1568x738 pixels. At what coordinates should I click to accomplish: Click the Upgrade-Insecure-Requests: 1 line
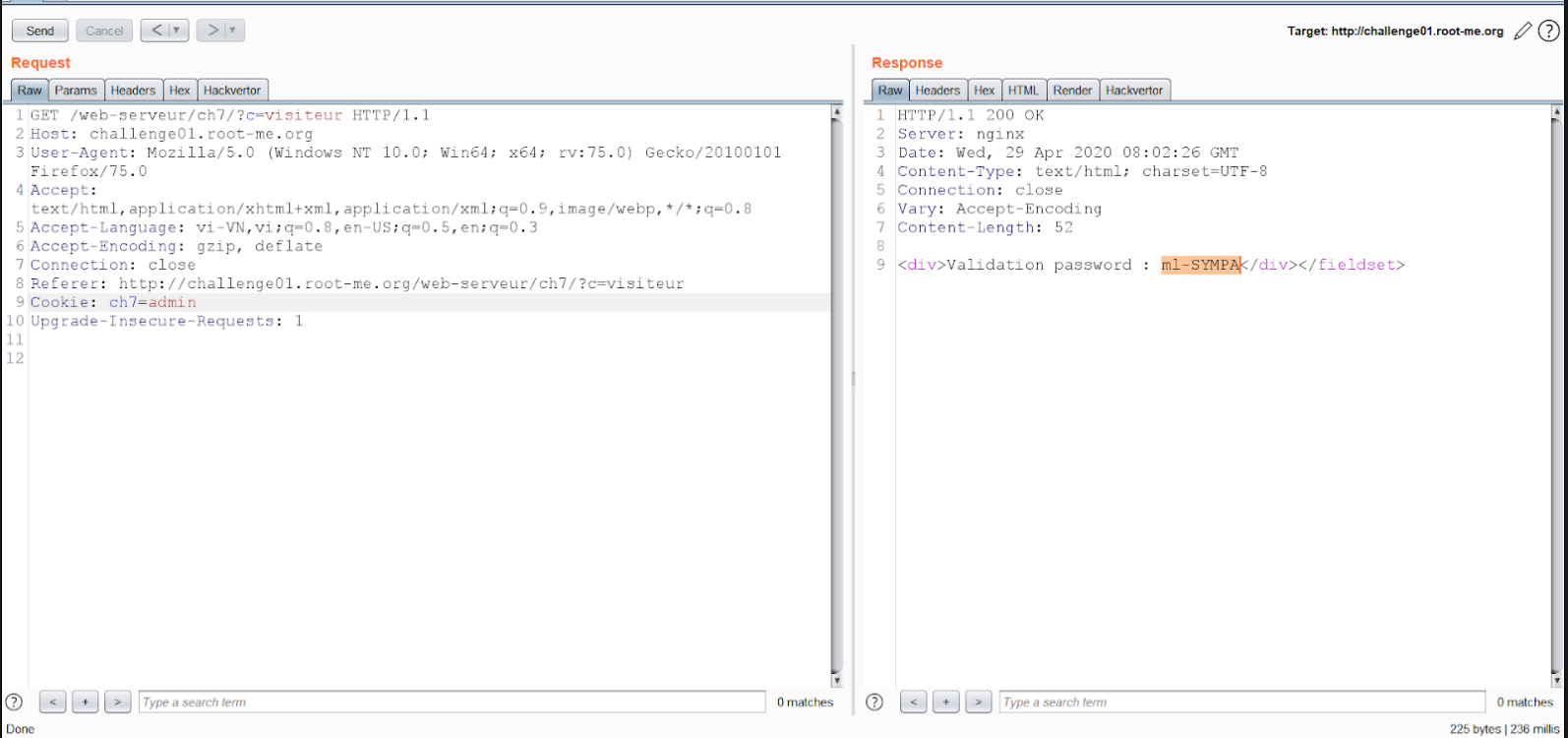[166, 321]
